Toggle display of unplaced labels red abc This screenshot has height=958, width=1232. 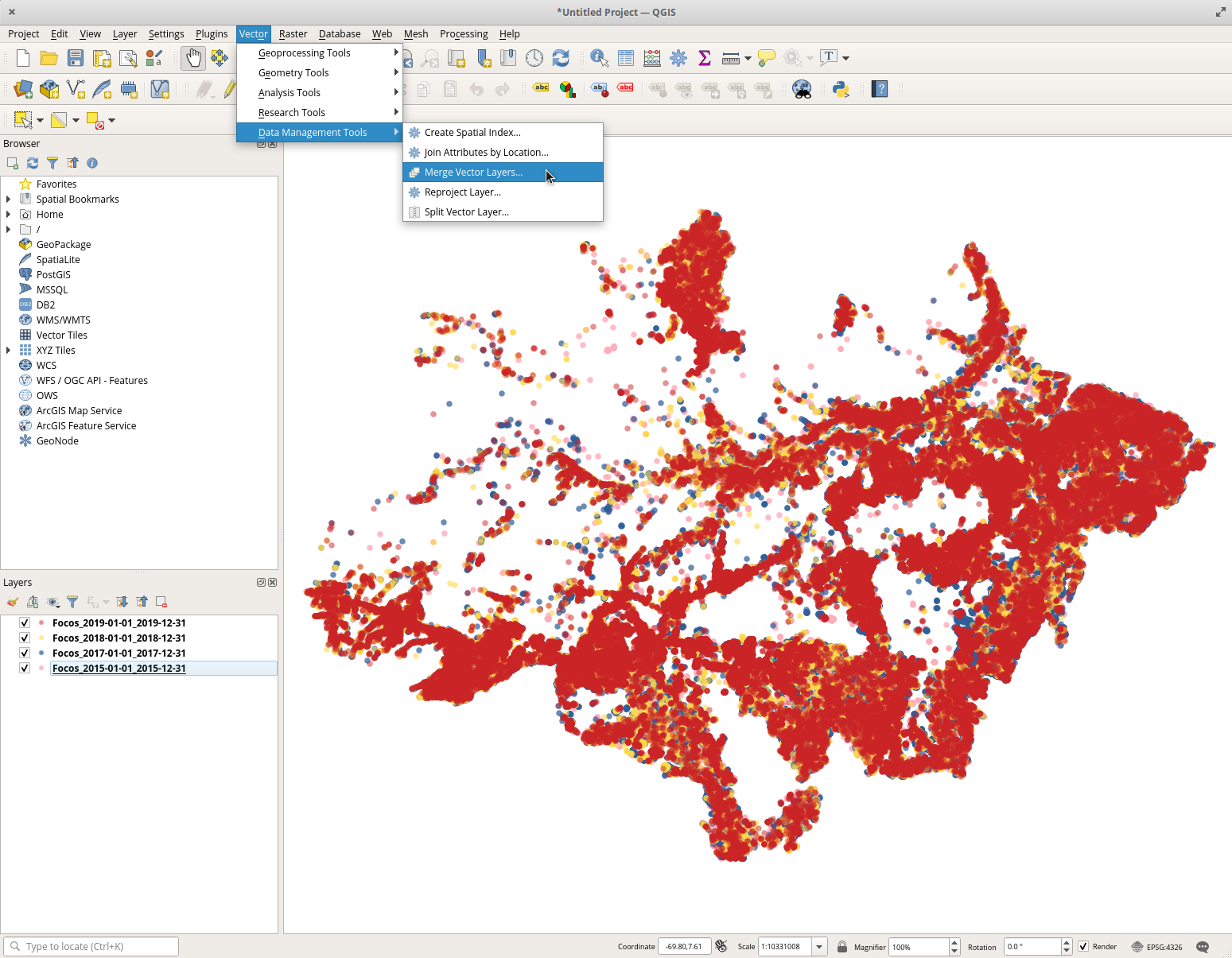click(626, 89)
